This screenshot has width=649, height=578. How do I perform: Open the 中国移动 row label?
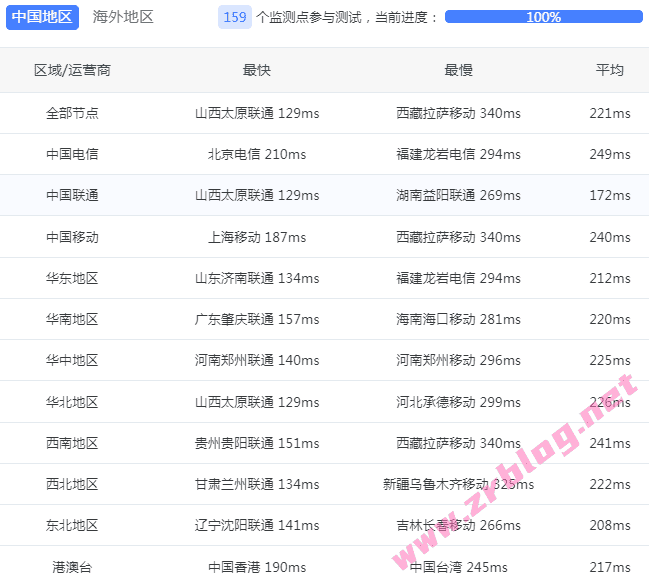pyautogui.click(x=72, y=237)
